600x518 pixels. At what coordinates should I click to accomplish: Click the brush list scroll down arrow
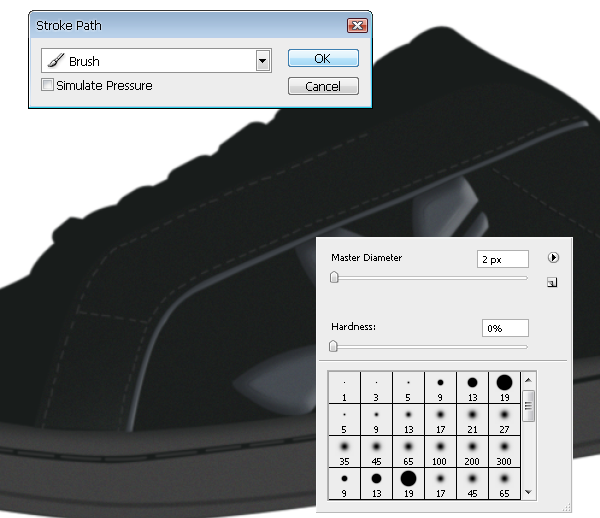[528, 492]
